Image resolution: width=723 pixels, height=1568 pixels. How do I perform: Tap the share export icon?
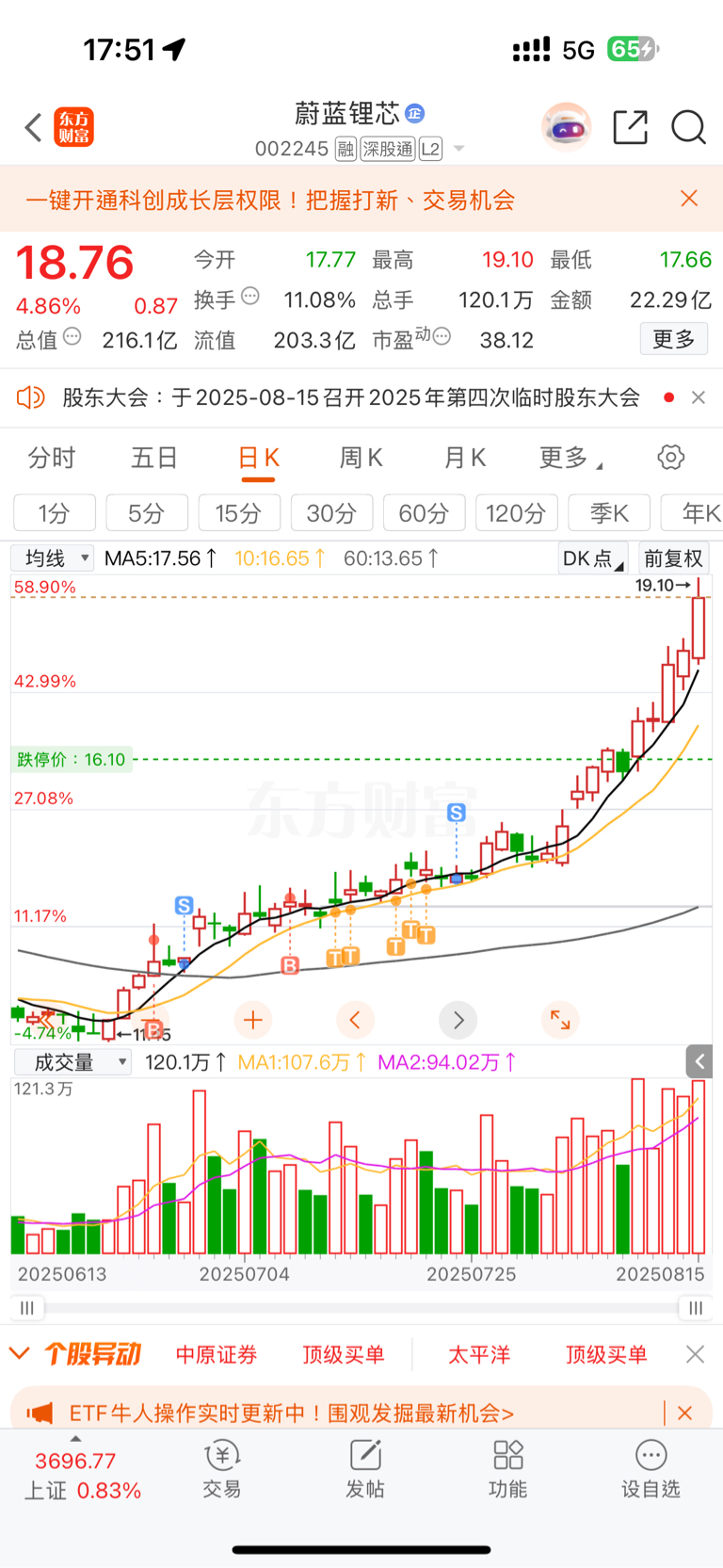click(x=630, y=127)
